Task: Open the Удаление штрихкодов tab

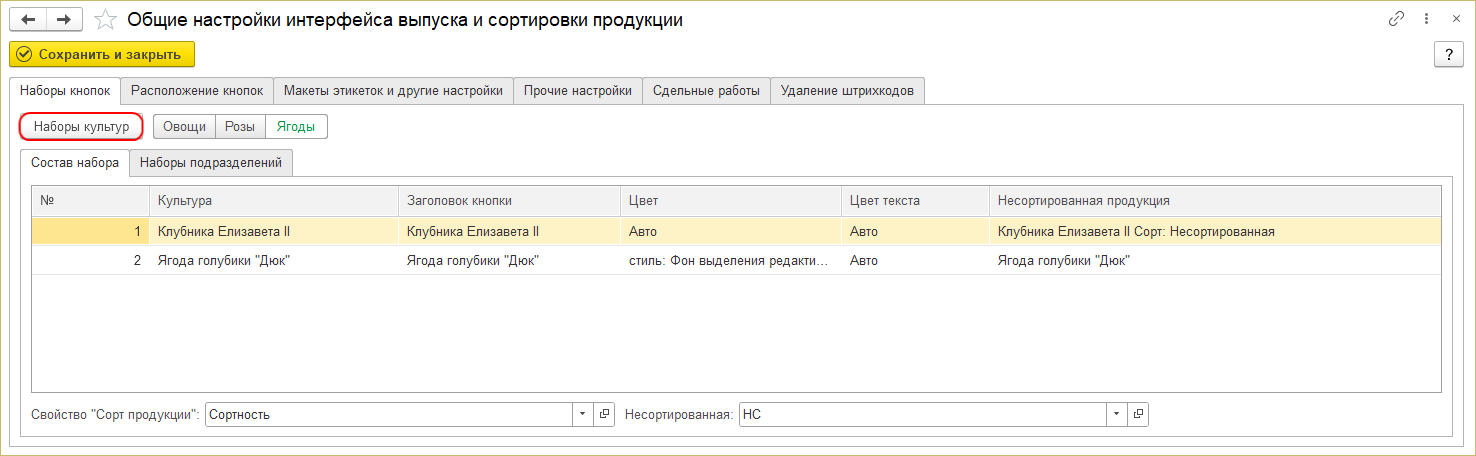Action: click(847, 91)
